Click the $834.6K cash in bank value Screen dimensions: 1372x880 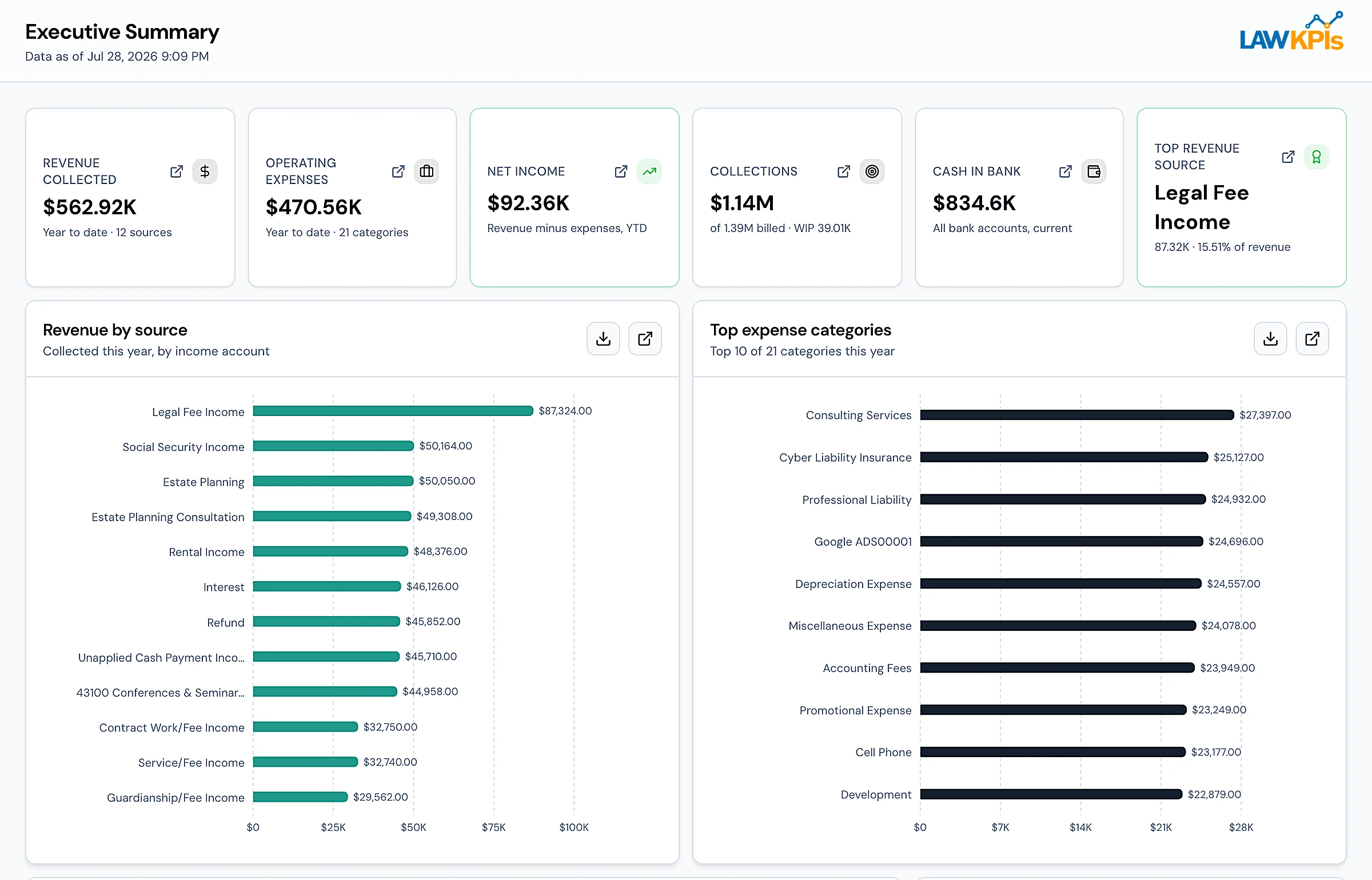974,203
